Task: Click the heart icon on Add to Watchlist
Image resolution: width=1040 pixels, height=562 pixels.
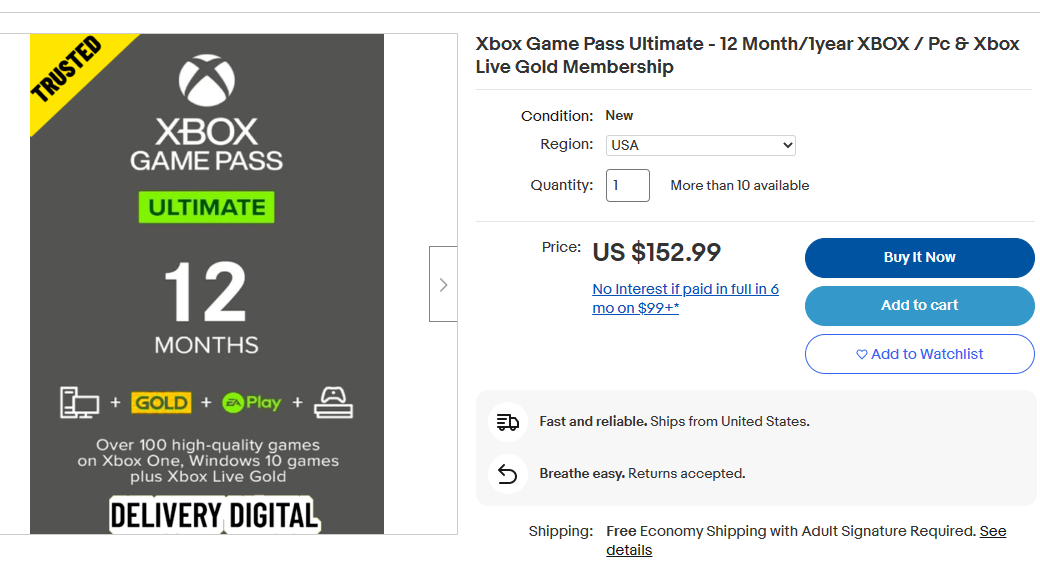Action: (862, 354)
